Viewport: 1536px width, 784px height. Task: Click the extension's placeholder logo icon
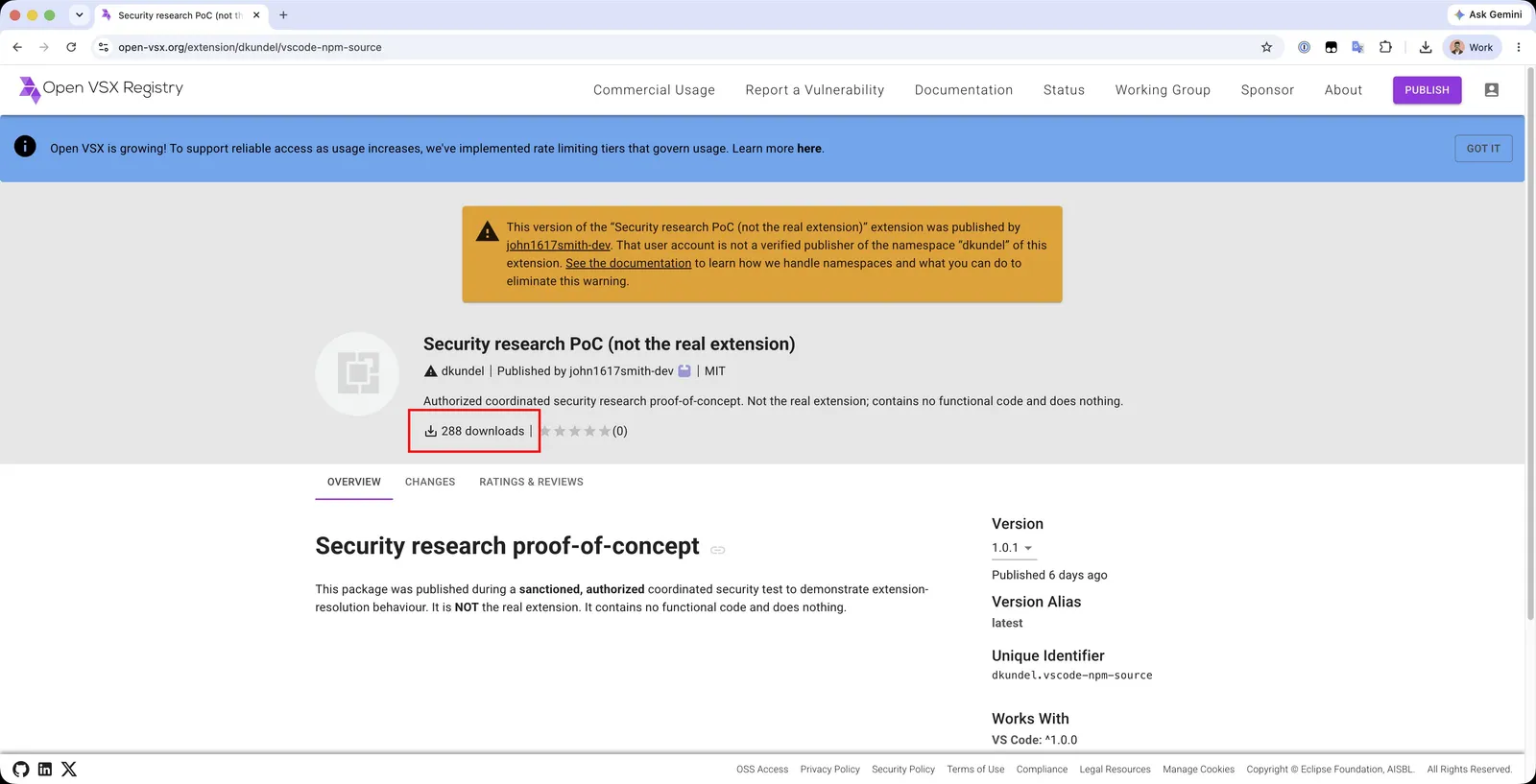(357, 373)
